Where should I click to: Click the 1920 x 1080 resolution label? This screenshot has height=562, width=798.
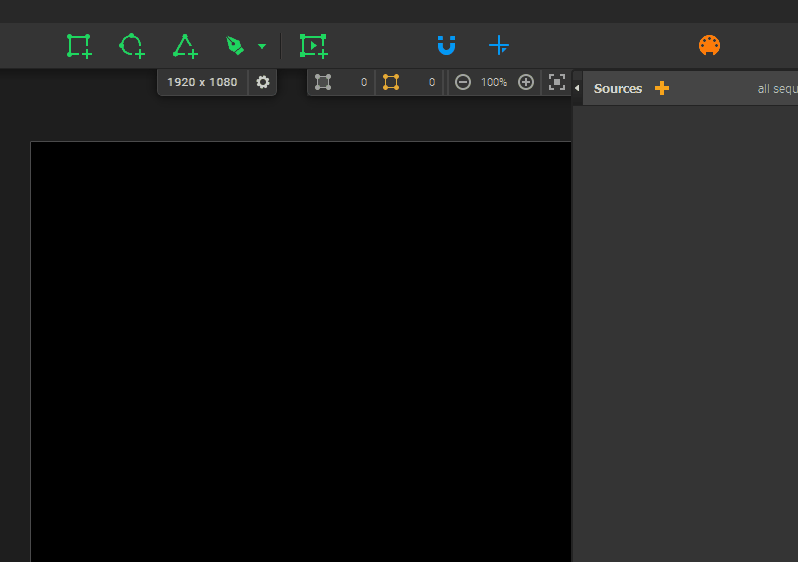[202, 82]
